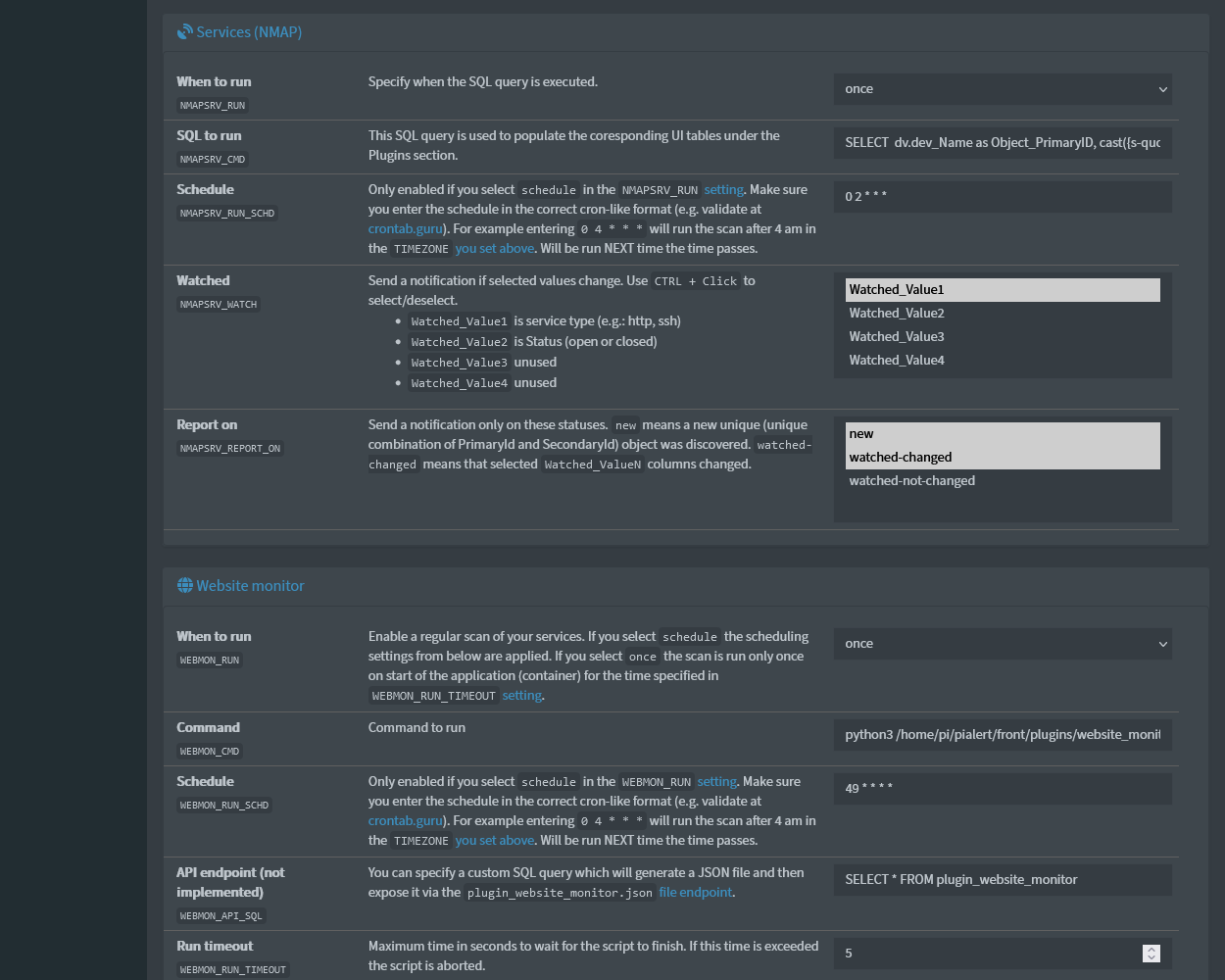Select Watched_Value4 option

point(1002,361)
